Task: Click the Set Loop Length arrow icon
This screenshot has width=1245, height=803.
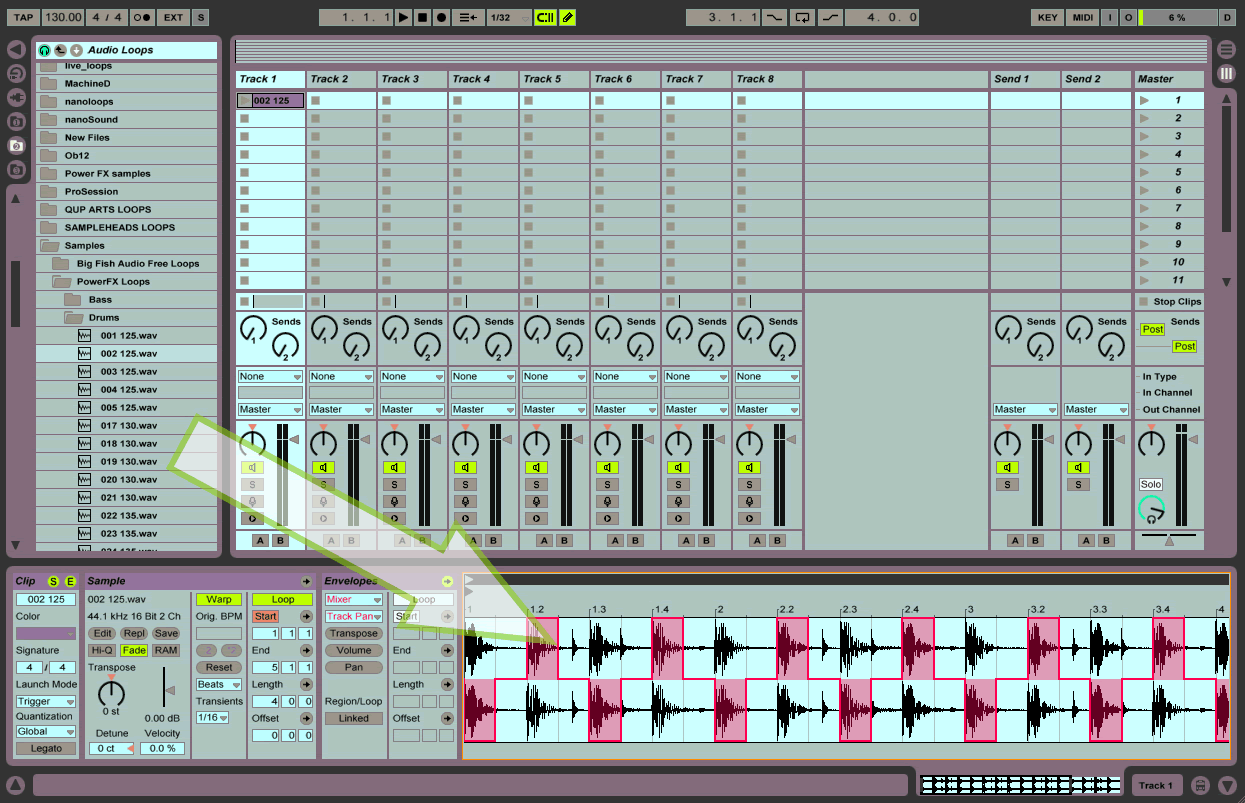Action: point(306,684)
